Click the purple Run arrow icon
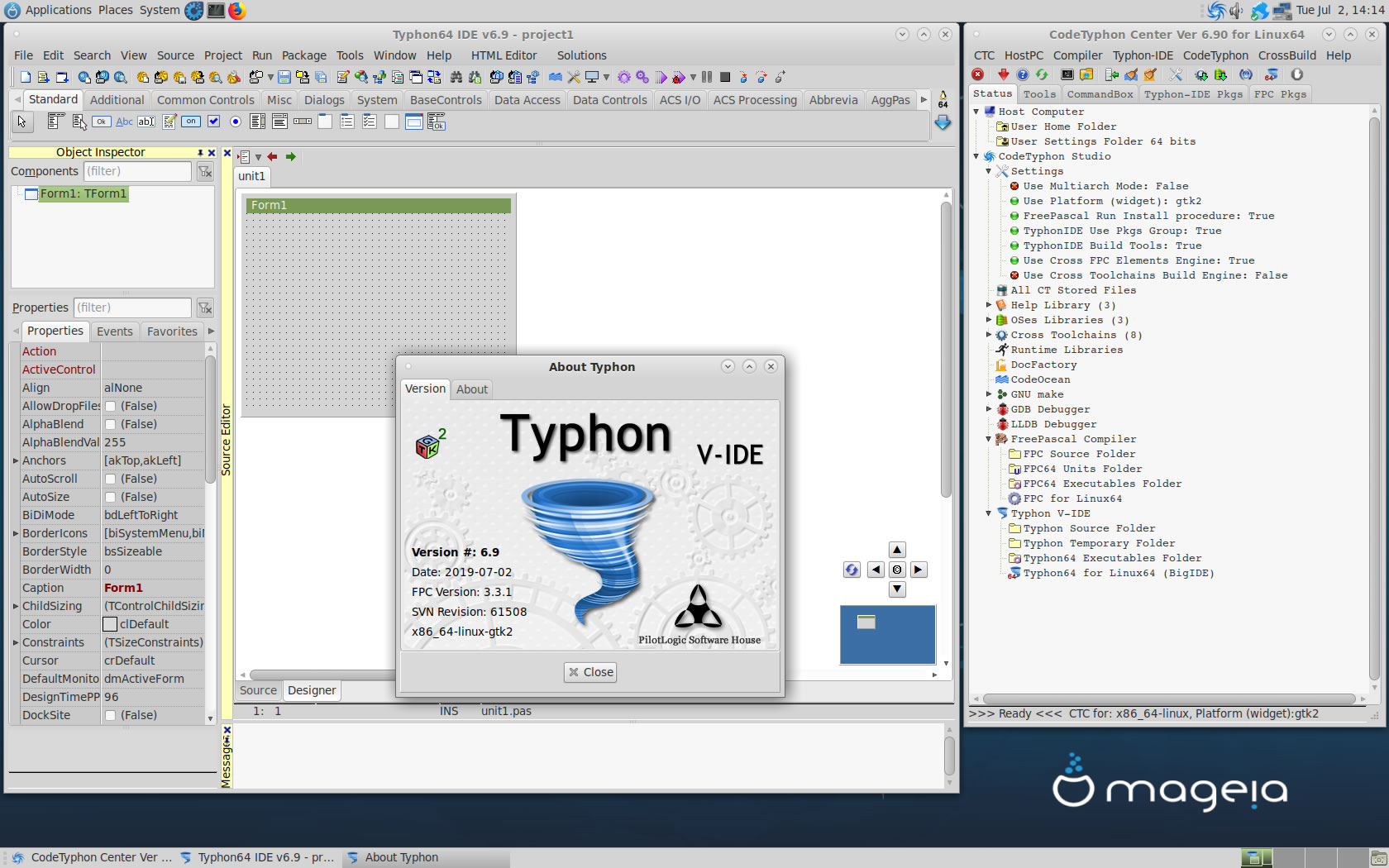The image size is (1389, 868). pyautogui.click(x=661, y=77)
